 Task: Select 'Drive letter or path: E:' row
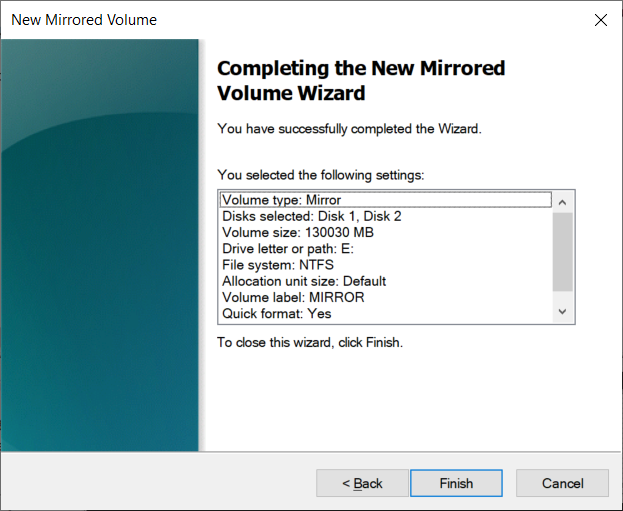385,249
